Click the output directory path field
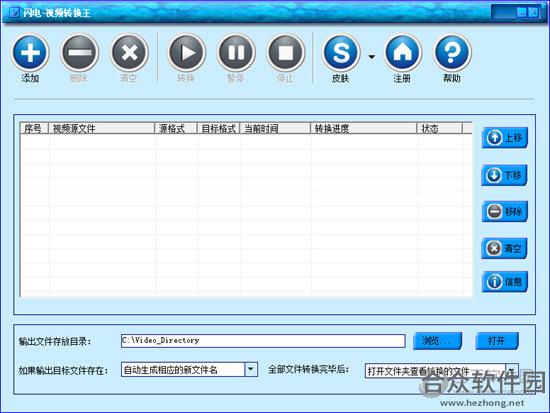 click(x=263, y=341)
